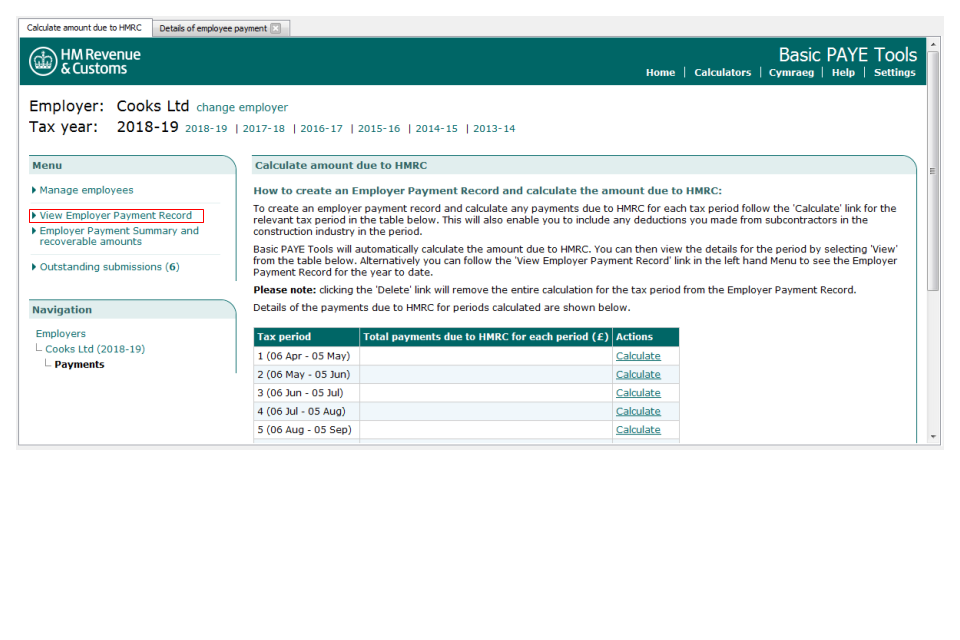Click the vertical scrollbar down arrow
Image resolution: width=960 pixels, height=640 pixels.
coord(933,437)
